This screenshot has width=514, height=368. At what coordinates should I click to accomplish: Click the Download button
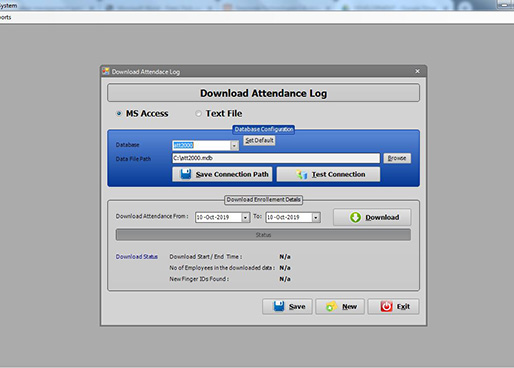point(372,217)
